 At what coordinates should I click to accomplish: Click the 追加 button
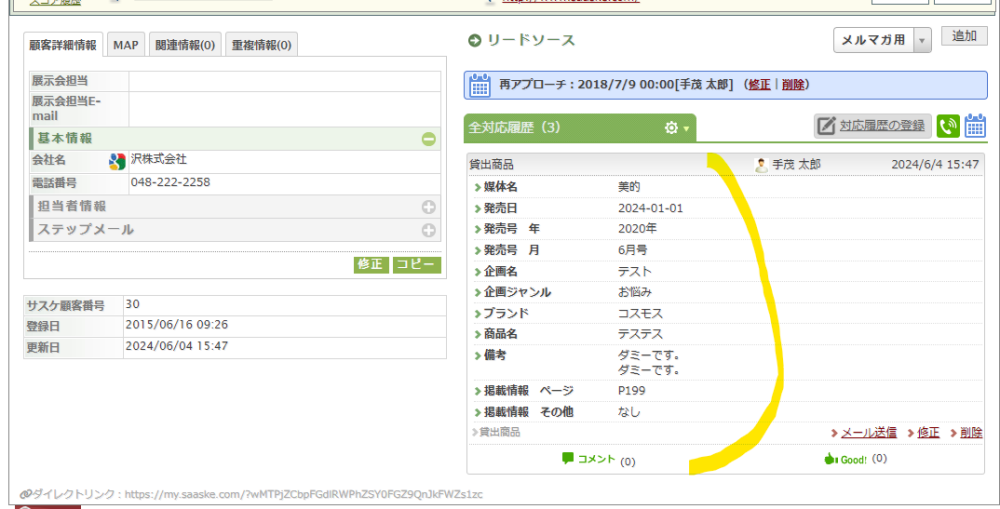964,37
